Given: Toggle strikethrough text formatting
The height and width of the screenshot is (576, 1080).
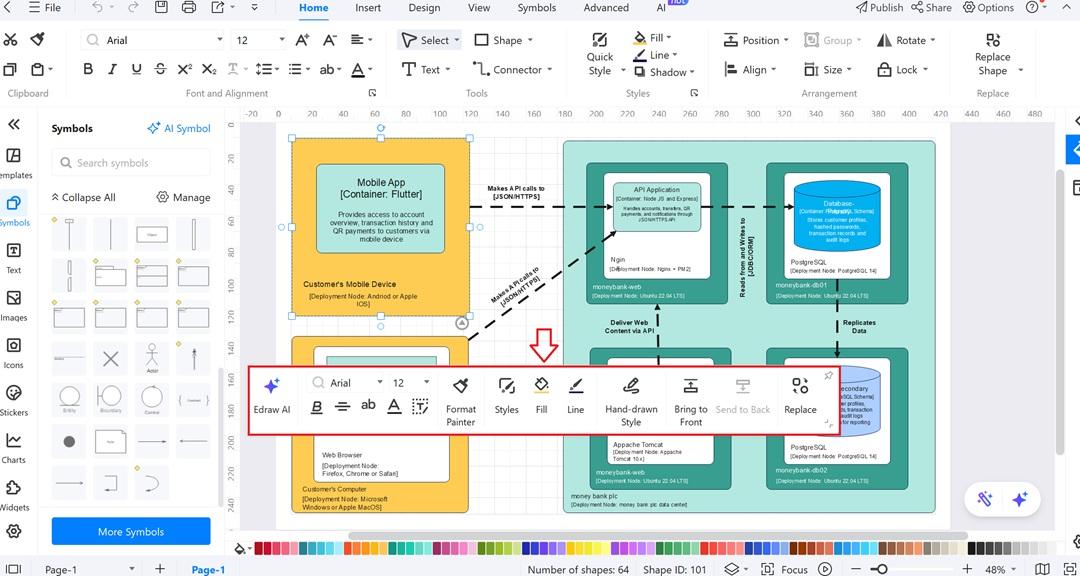Looking at the screenshot, I should click(159, 69).
